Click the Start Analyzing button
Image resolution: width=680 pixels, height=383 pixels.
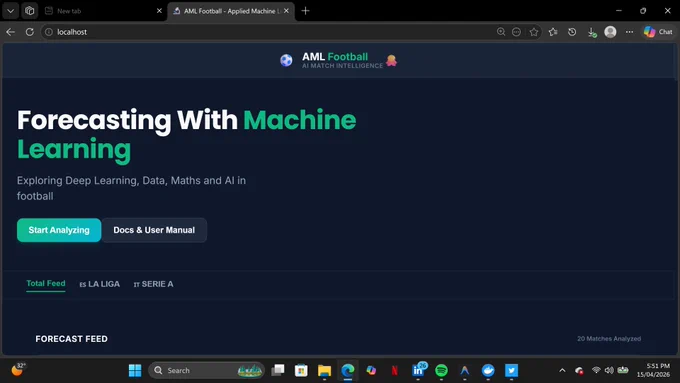click(x=59, y=230)
